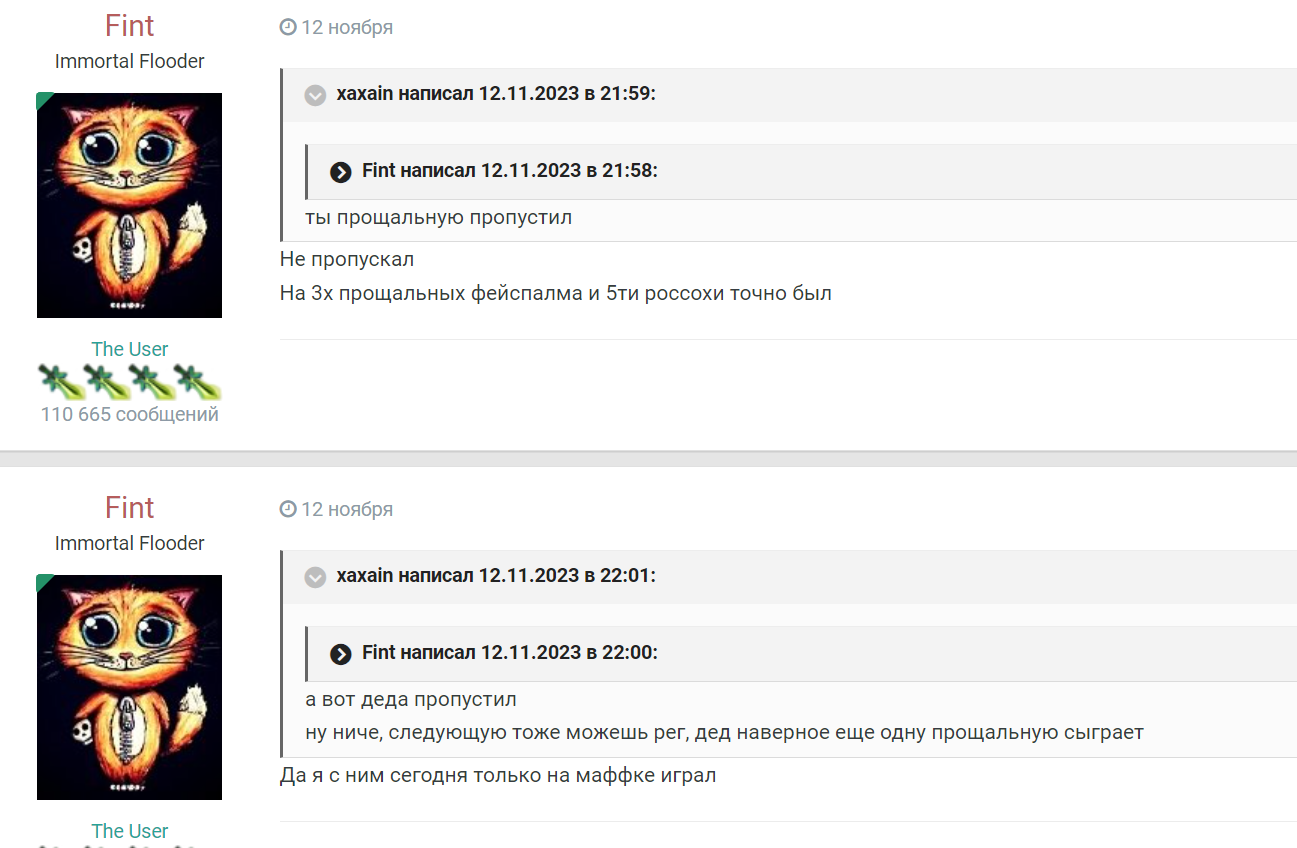Click the clock icon beside the second post date
Image resolution: width=1297 pixels, height=848 pixels.
tap(289, 509)
